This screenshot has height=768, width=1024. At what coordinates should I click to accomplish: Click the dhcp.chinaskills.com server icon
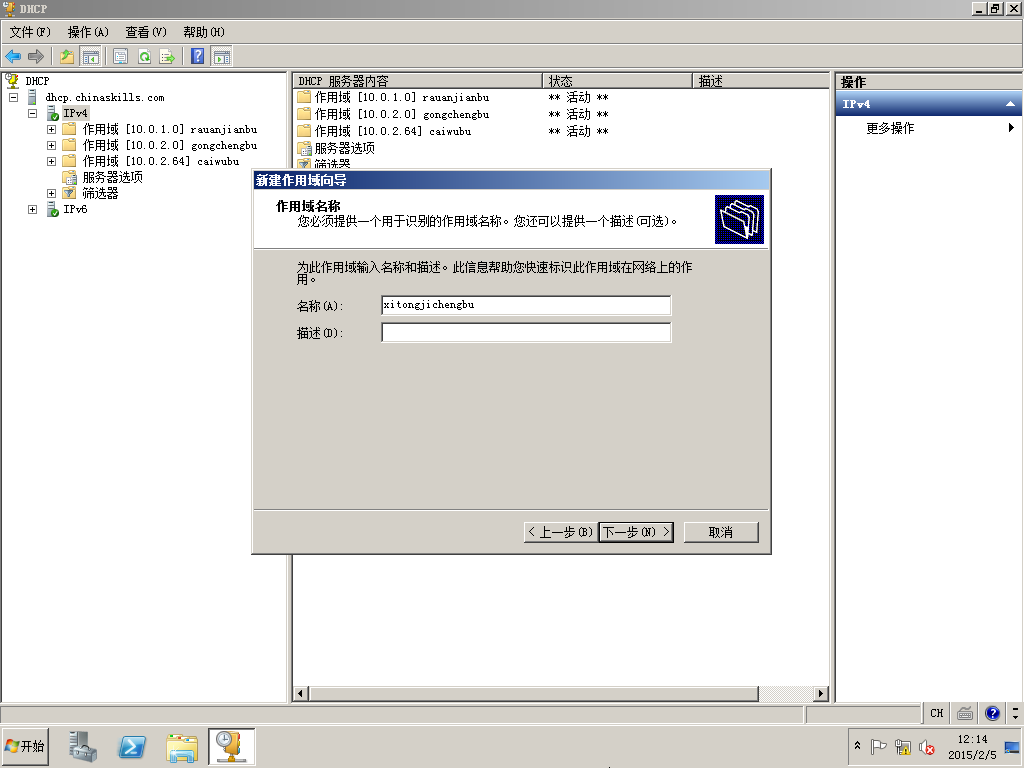[x=32, y=97]
